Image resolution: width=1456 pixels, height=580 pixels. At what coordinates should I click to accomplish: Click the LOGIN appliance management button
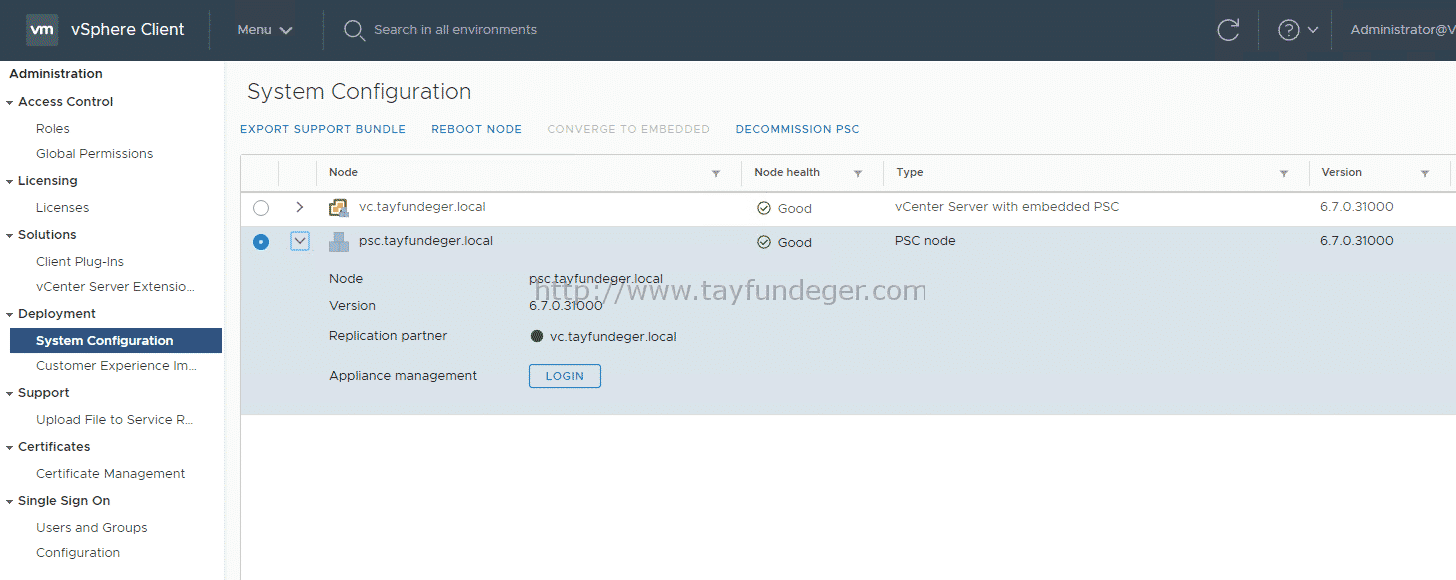[565, 376]
